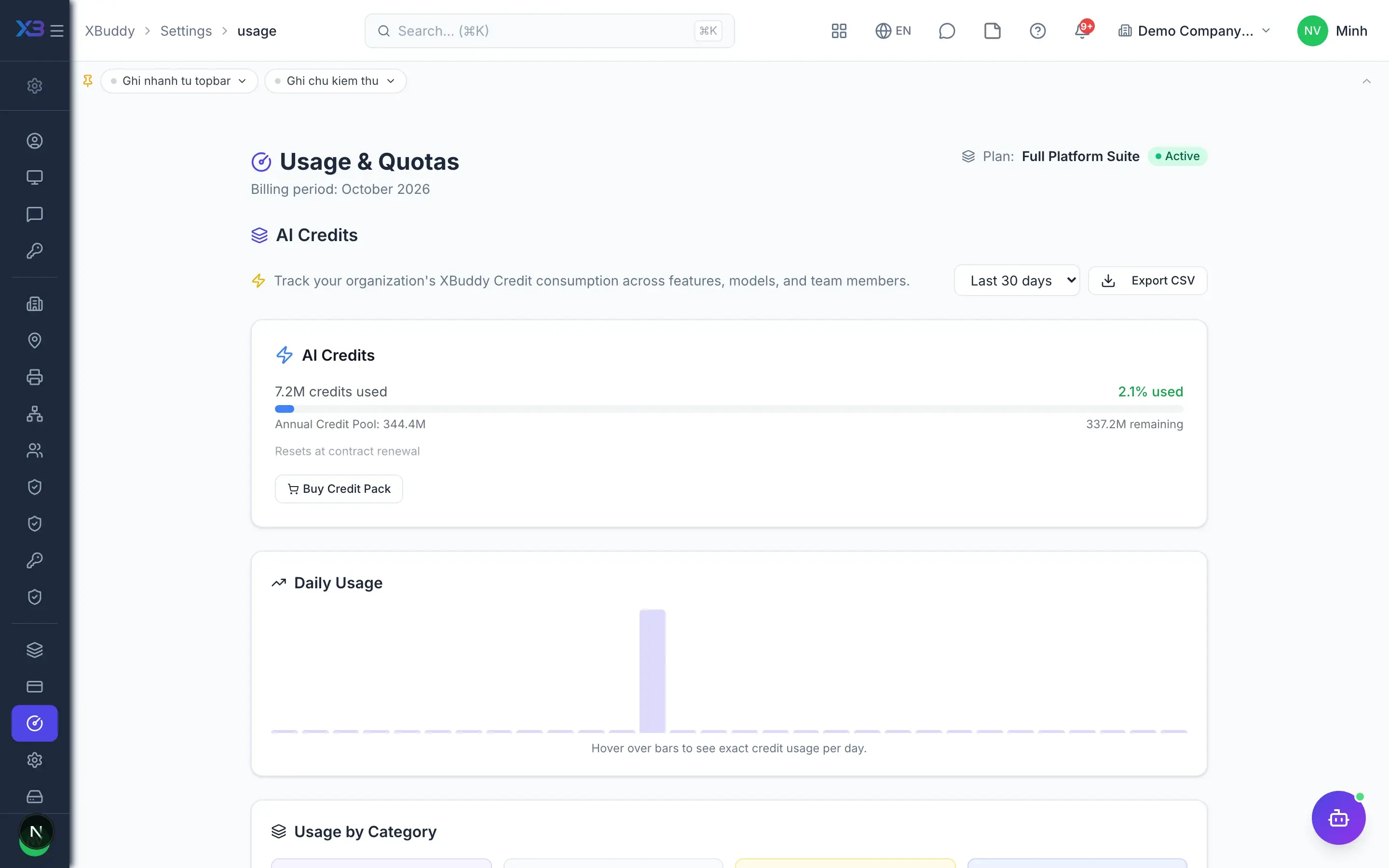Screen dimensions: 1389x868
Task: Go to XBuddy breadcrumb
Action: click(109, 31)
